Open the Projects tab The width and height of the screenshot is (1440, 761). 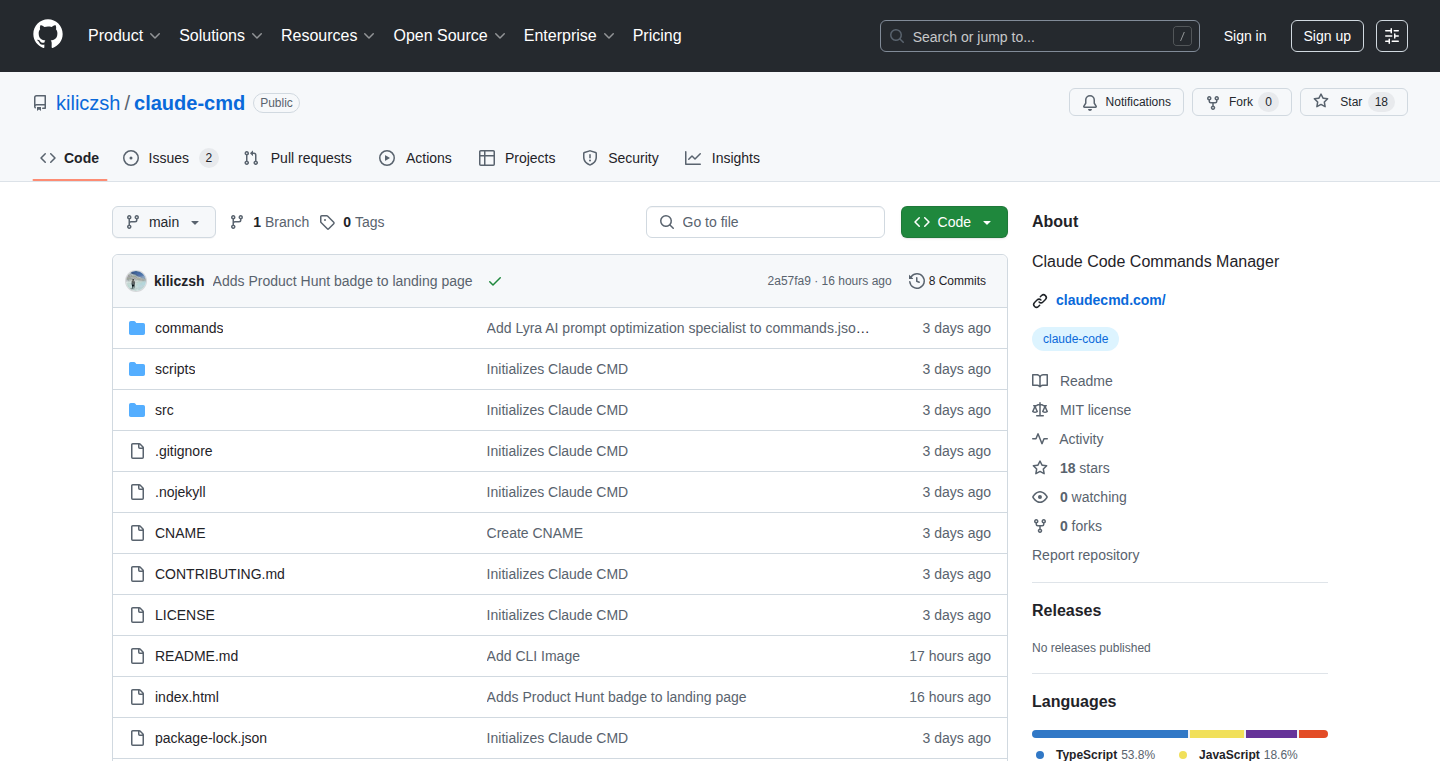point(517,158)
